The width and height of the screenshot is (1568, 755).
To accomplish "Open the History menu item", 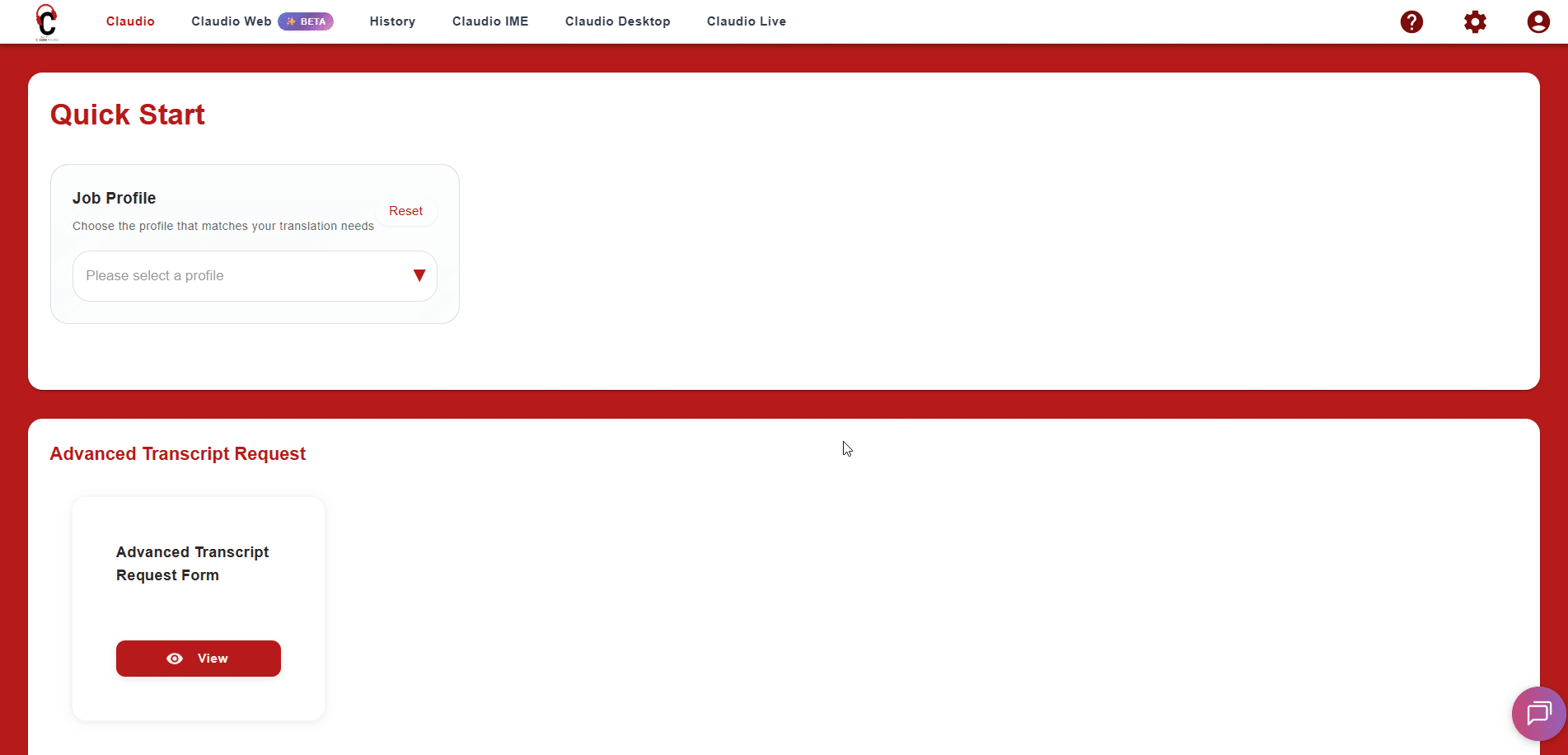I will 392,21.
